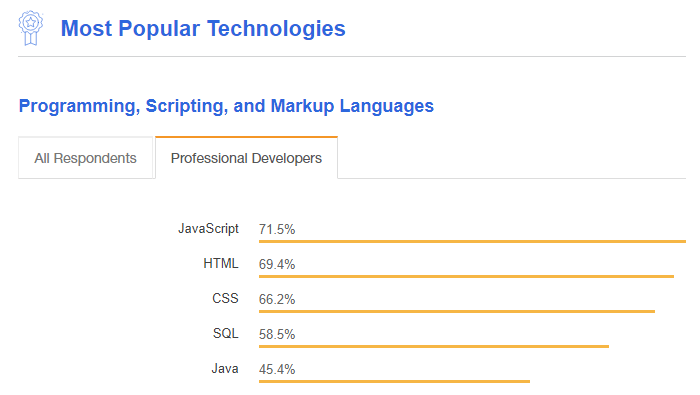Click the award ribbon badge icon

click(30, 28)
